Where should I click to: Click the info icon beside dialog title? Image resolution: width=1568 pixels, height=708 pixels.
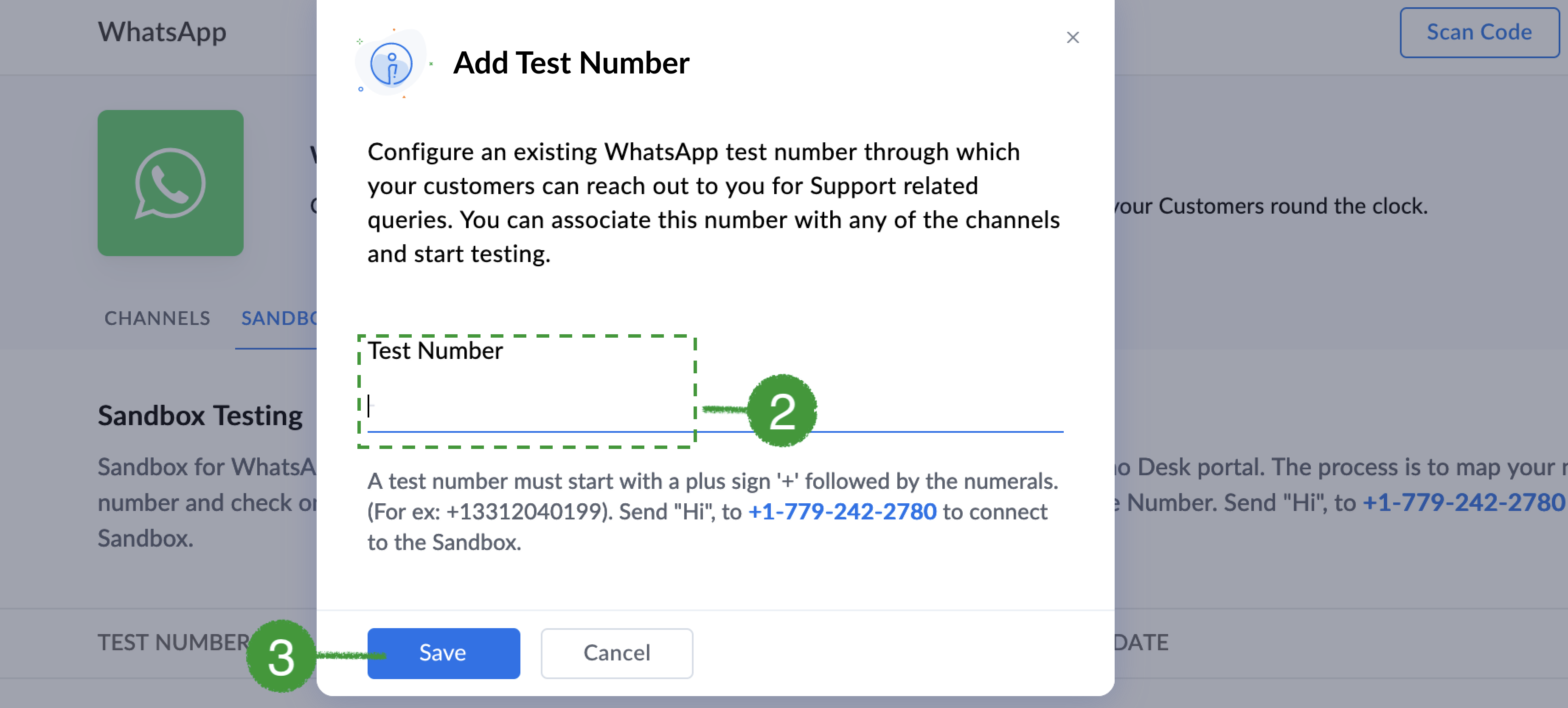coord(391,63)
